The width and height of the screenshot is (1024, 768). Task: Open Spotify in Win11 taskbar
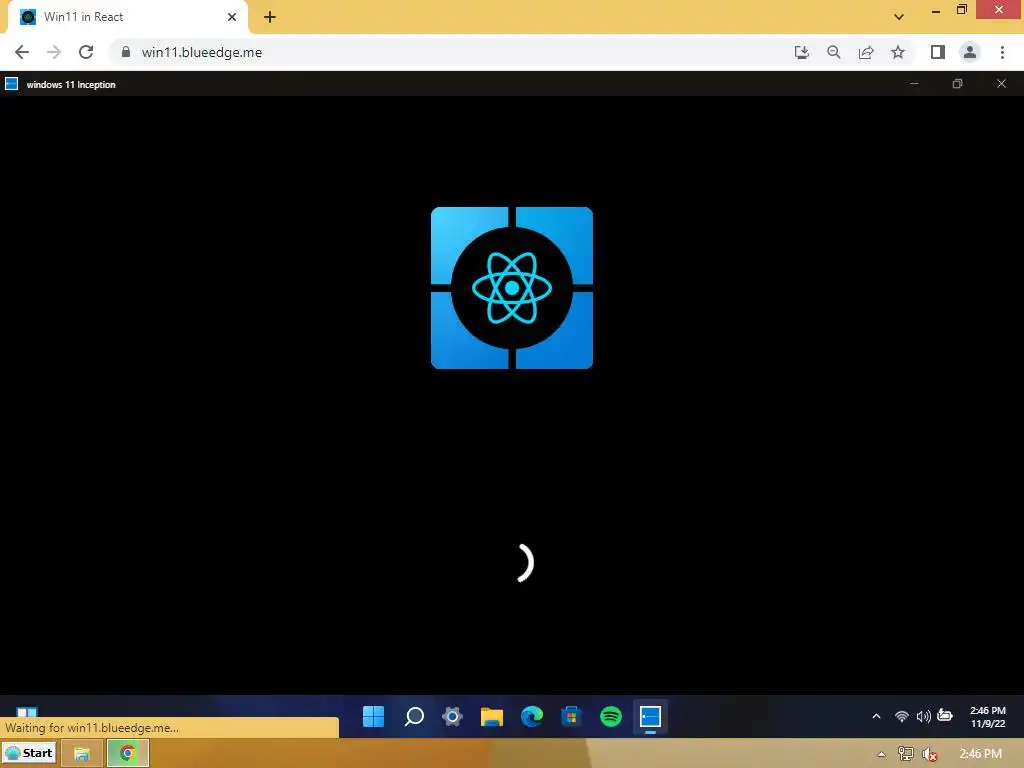coord(611,716)
